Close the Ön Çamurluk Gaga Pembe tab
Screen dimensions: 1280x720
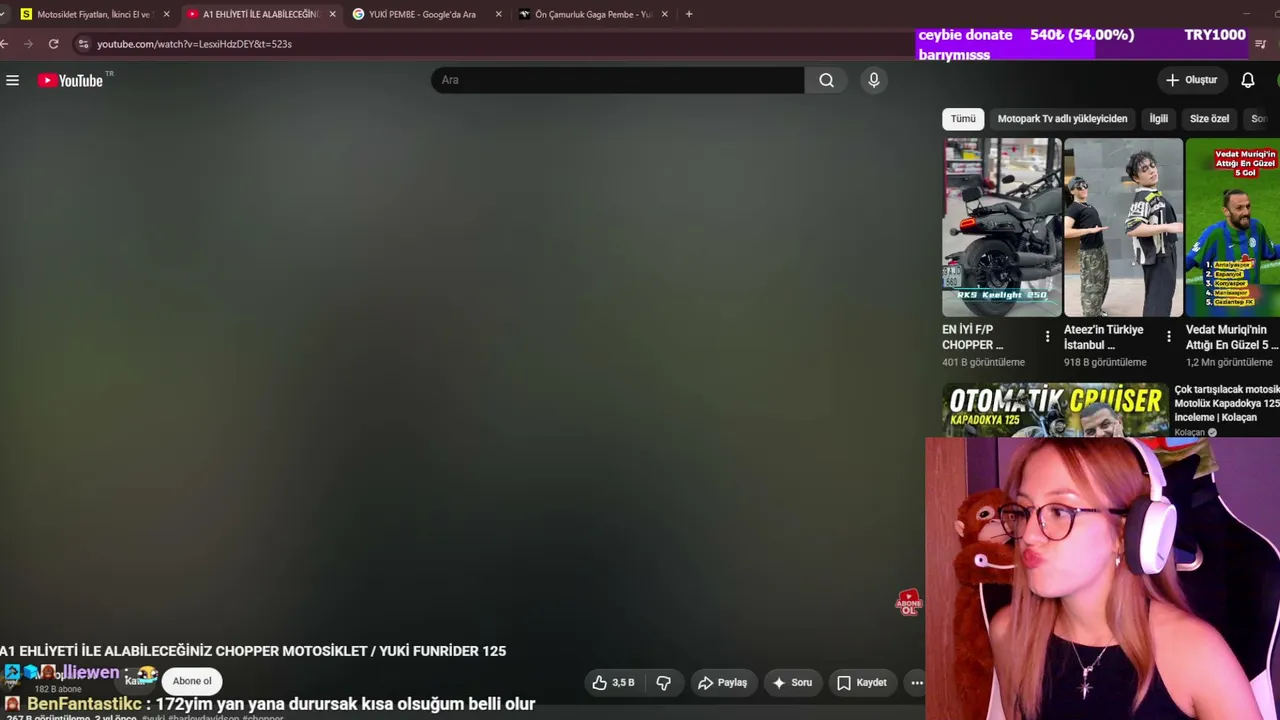pos(664,14)
